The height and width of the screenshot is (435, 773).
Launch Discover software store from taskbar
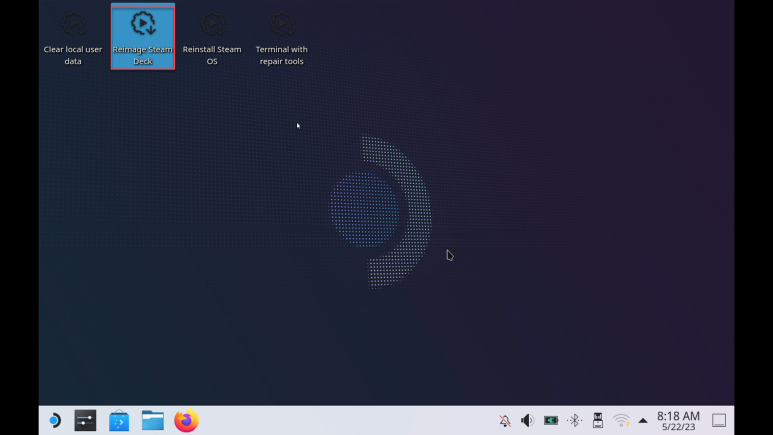pos(119,421)
